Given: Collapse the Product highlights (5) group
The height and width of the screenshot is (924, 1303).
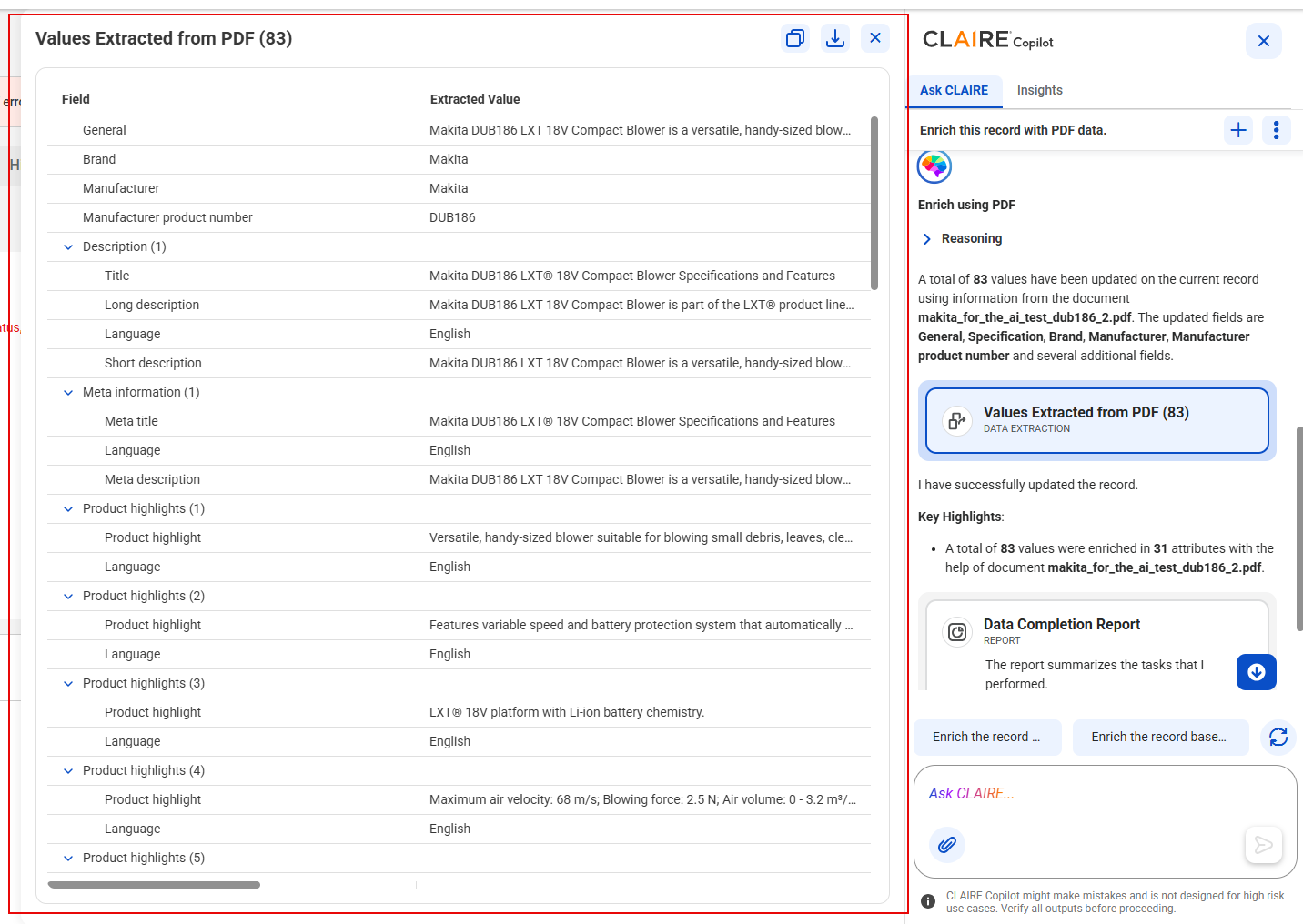Looking at the screenshot, I should (68, 858).
